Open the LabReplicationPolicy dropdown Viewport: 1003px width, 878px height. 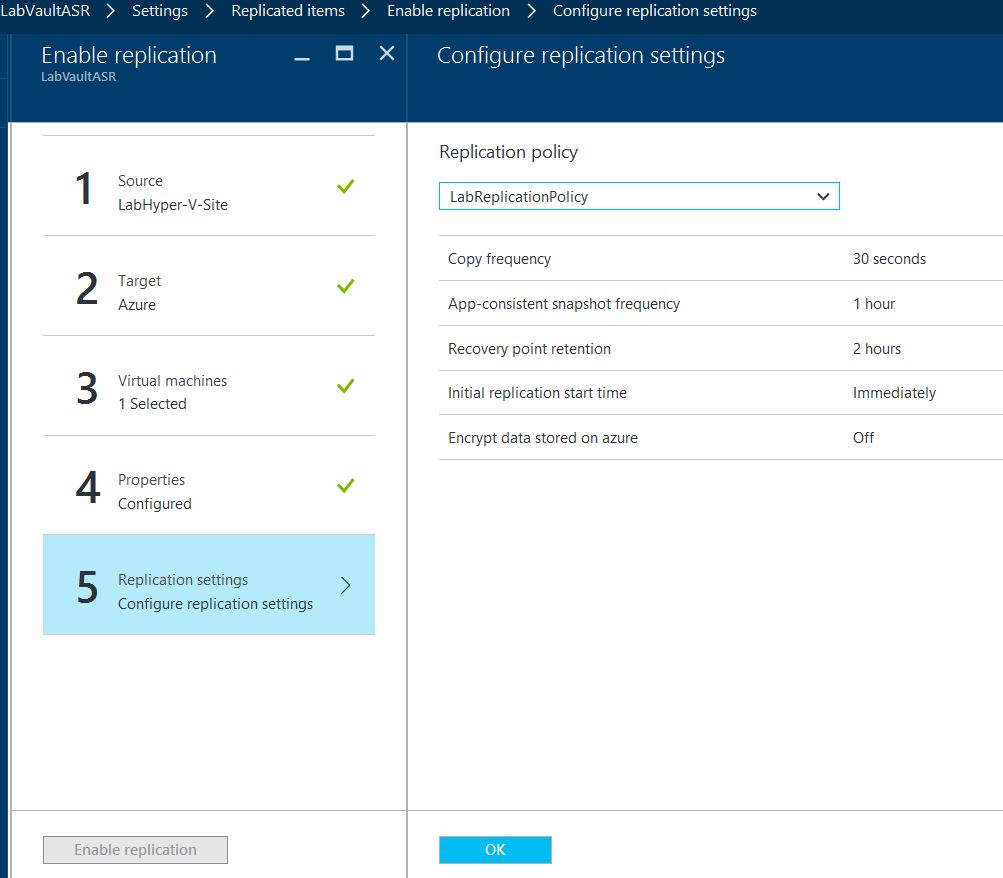pyautogui.click(x=639, y=197)
